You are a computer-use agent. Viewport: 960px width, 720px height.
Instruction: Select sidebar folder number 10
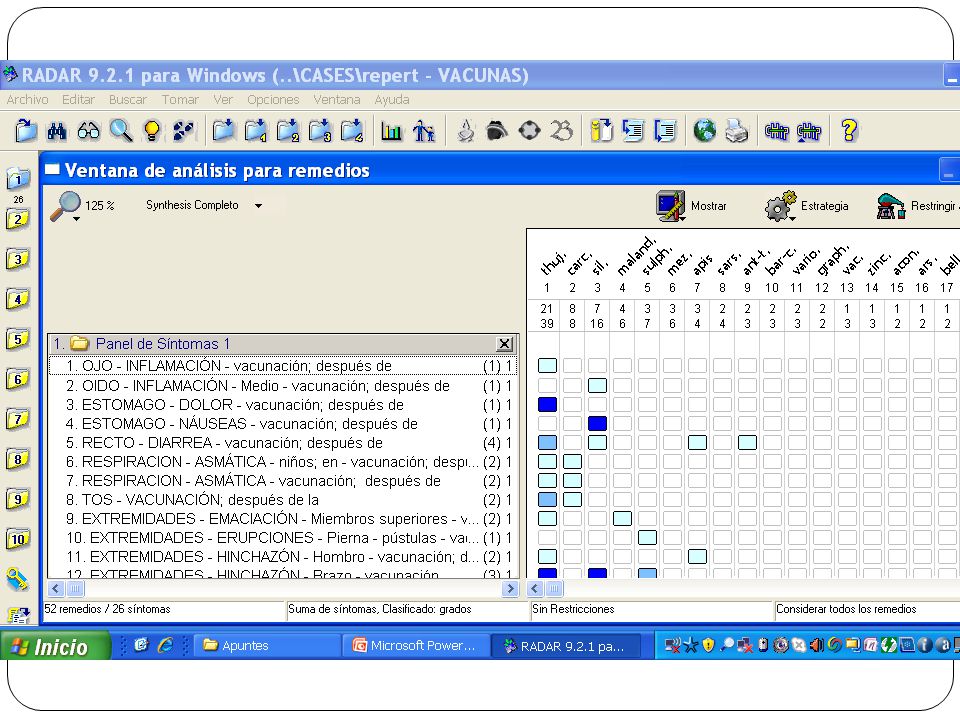[18, 539]
